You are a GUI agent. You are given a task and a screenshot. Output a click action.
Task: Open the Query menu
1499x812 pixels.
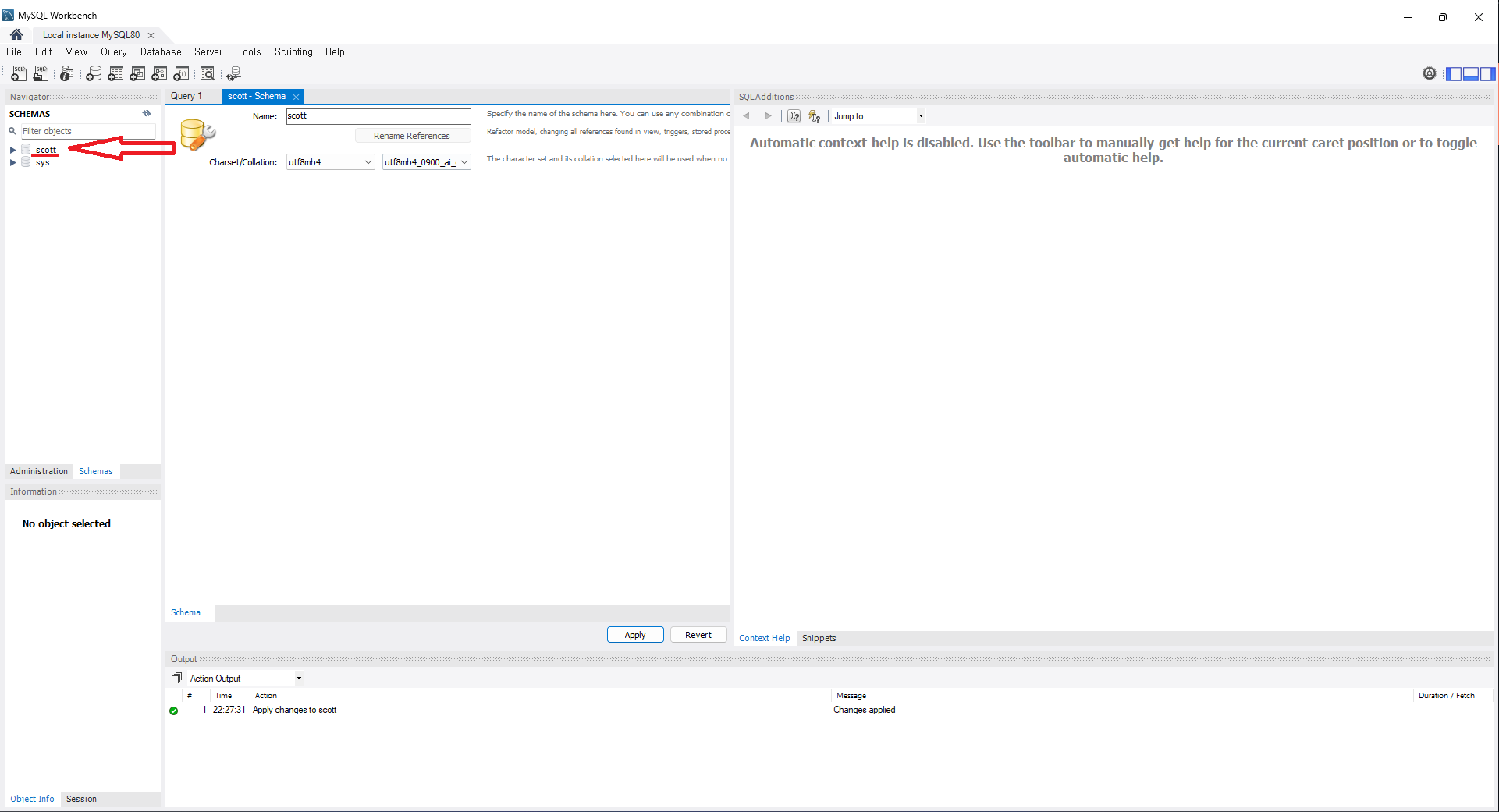coord(113,51)
